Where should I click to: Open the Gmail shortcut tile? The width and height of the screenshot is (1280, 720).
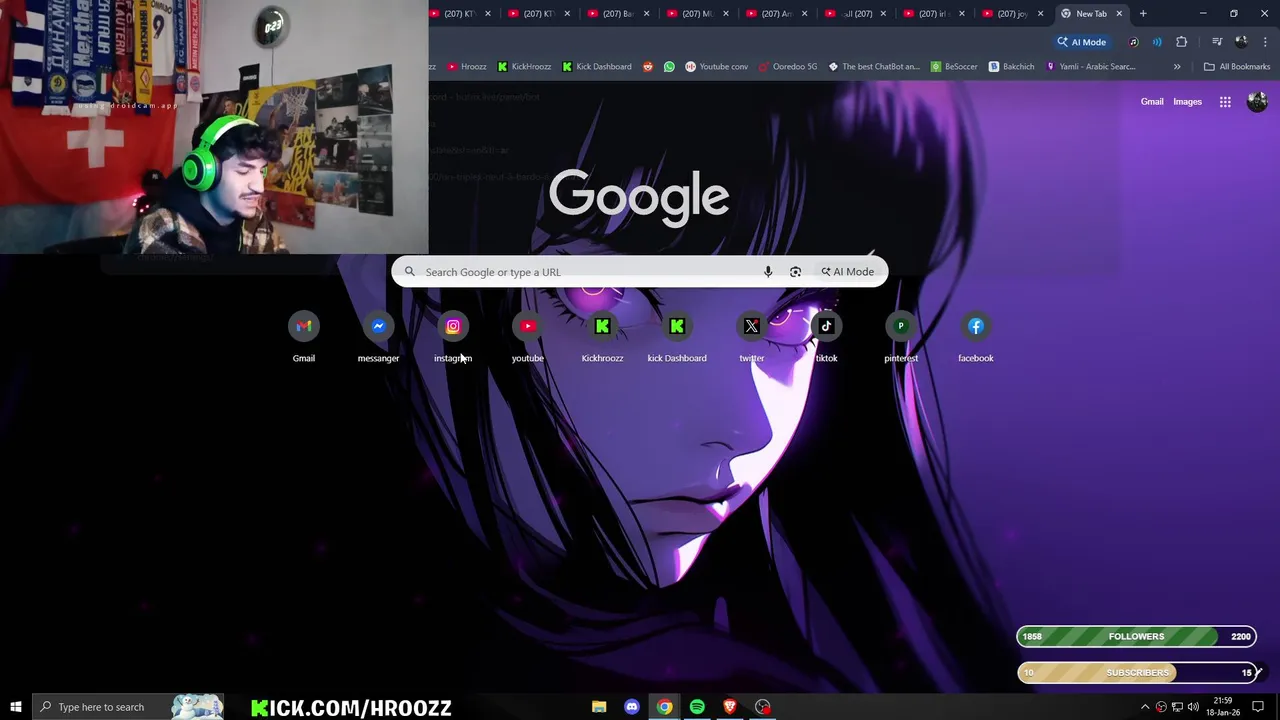click(304, 338)
